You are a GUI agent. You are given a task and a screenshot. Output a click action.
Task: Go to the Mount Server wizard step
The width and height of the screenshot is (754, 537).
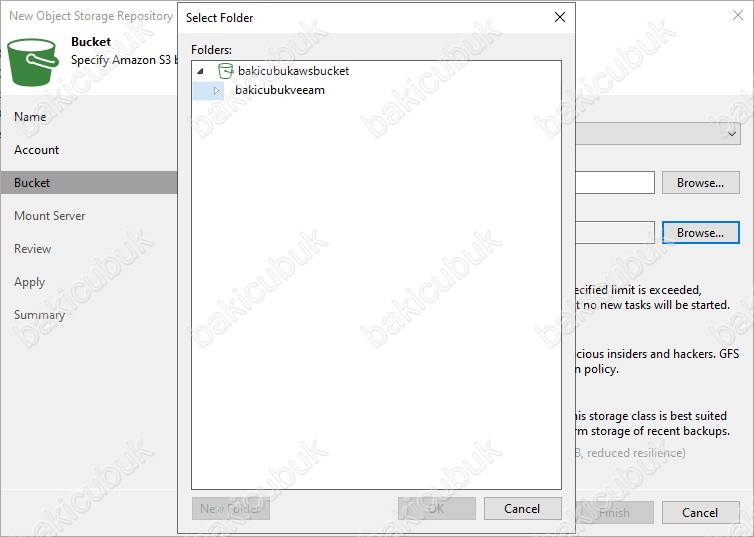tap(50, 216)
